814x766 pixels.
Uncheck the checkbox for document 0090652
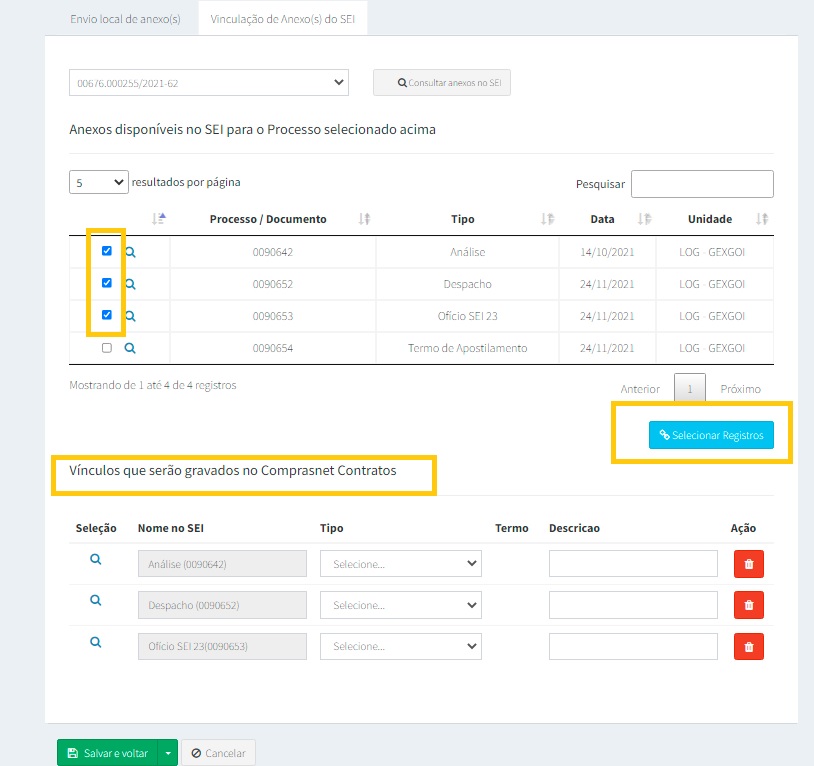107,283
